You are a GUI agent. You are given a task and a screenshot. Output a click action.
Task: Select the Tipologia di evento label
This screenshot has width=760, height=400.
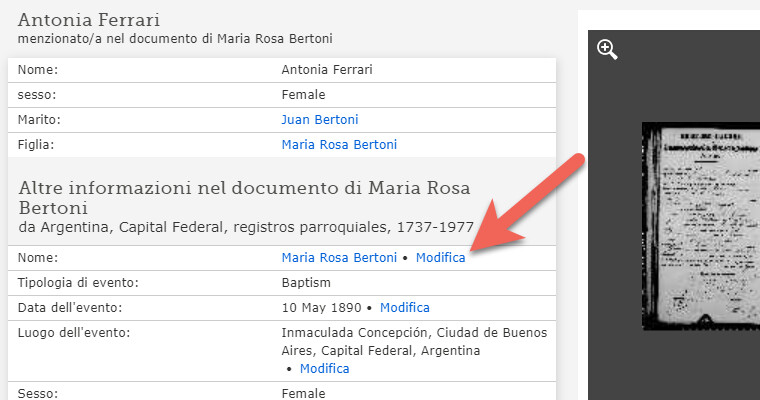tap(78, 283)
